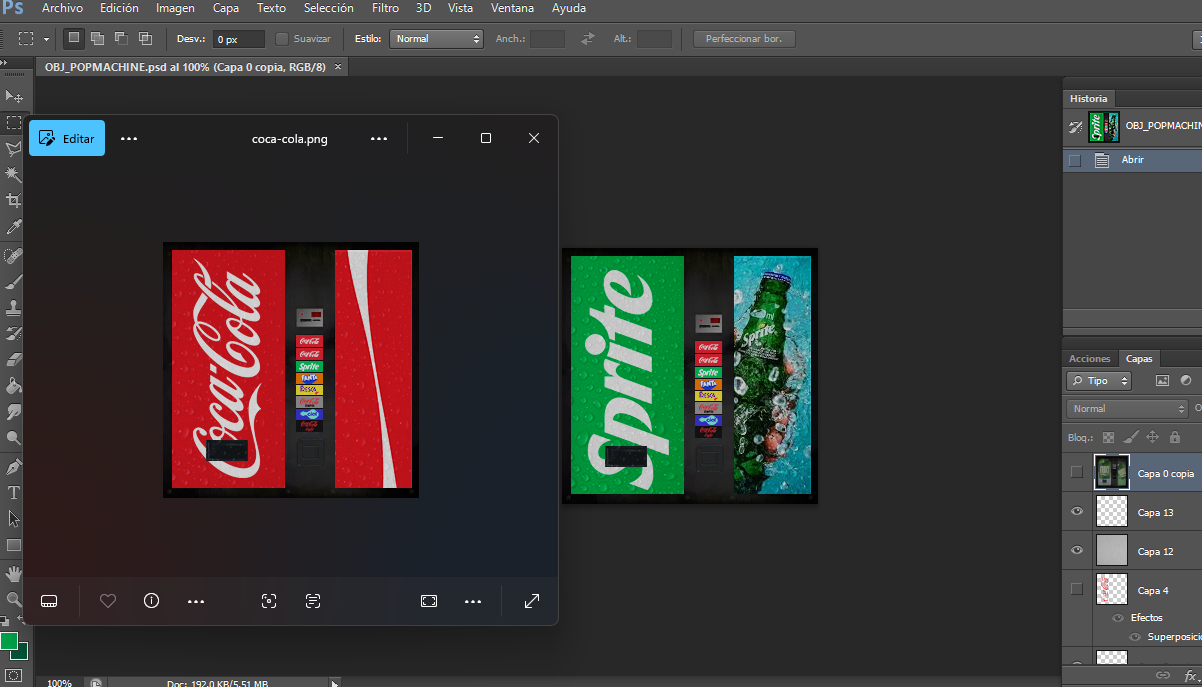Open the Archivo menu

tap(62, 8)
